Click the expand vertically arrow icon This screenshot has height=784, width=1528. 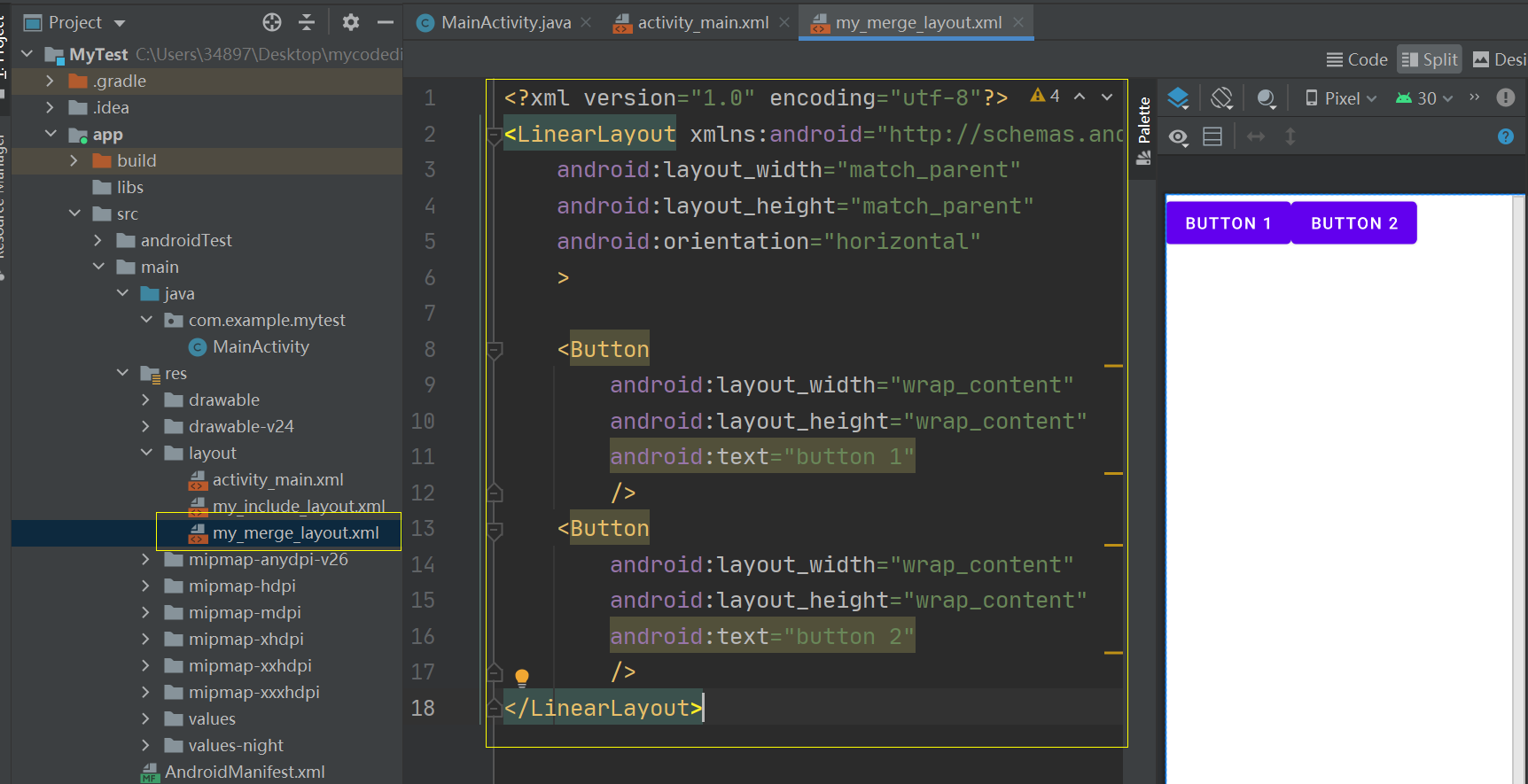1290,136
